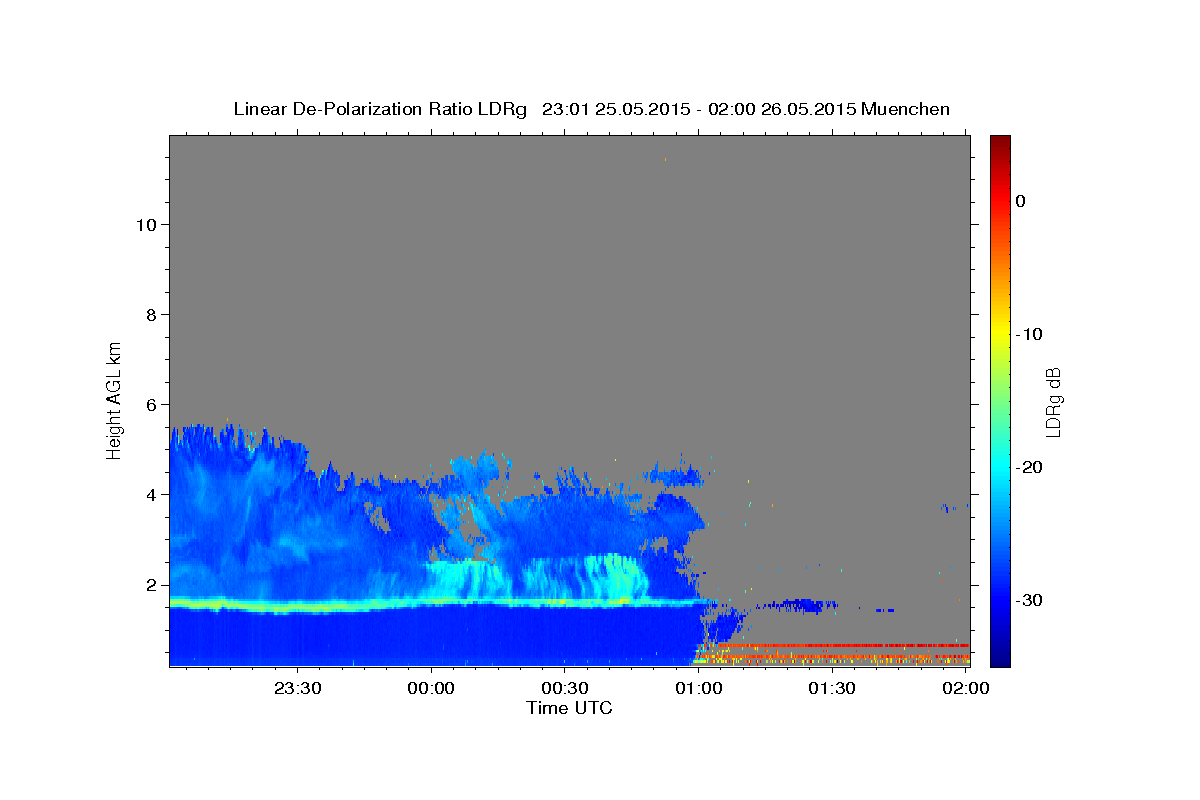Click the 'Muenchen' location text in the title

(906, 109)
